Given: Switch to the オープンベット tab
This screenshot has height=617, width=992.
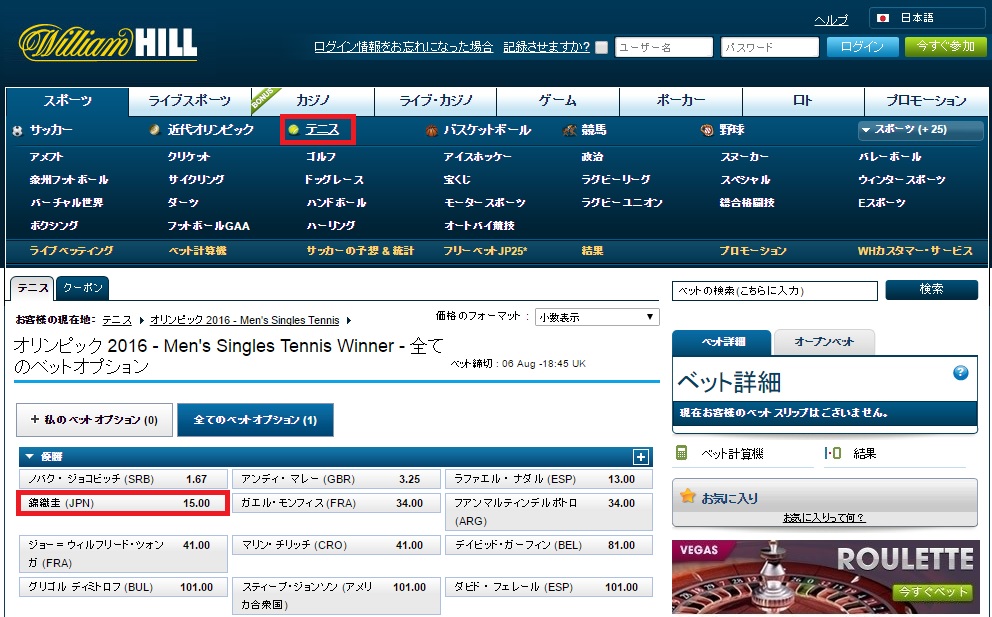Looking at the screenshot, I should (824, 342).
